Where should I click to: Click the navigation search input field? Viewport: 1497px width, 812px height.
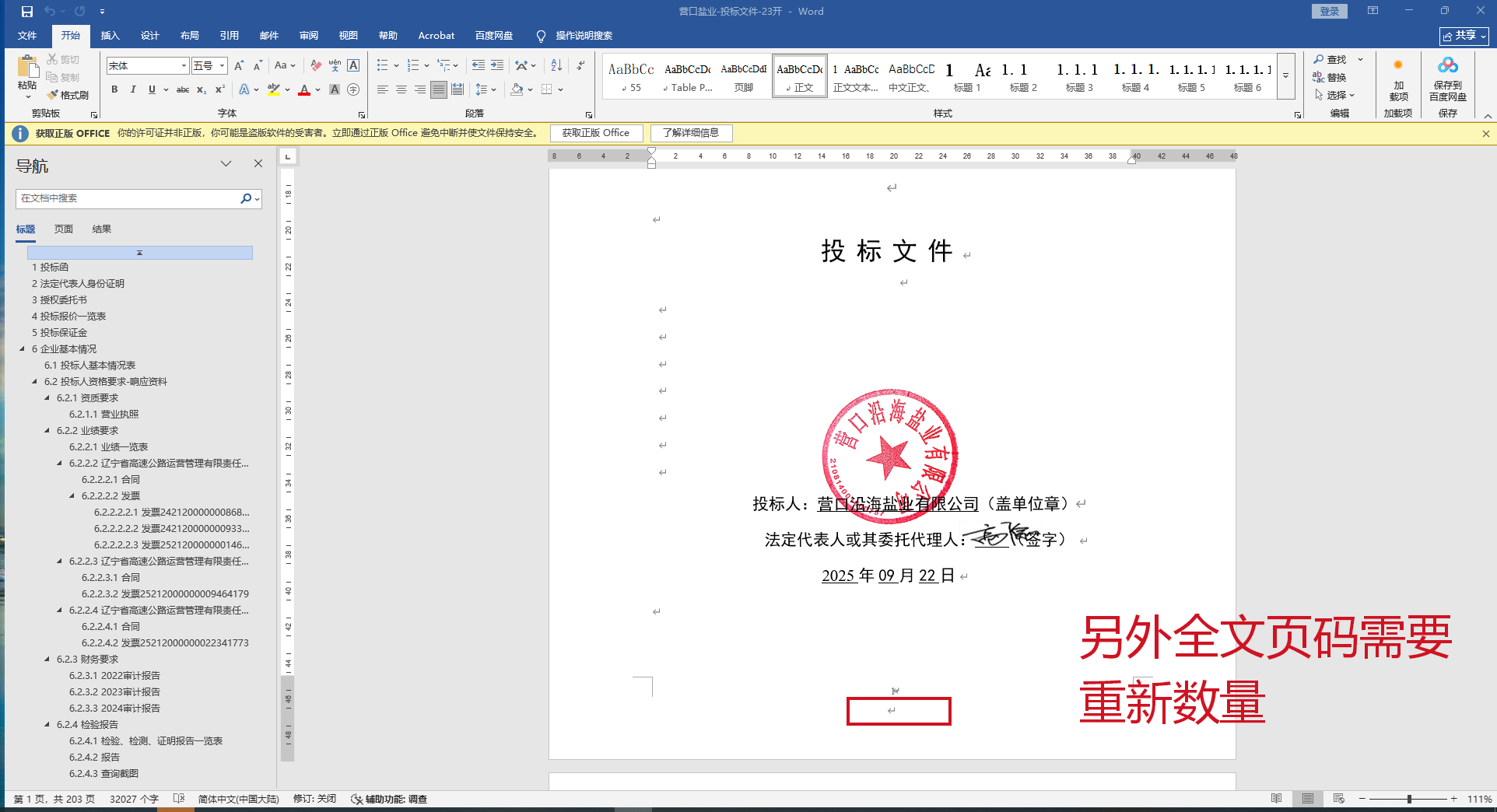[x=128, y=198]
